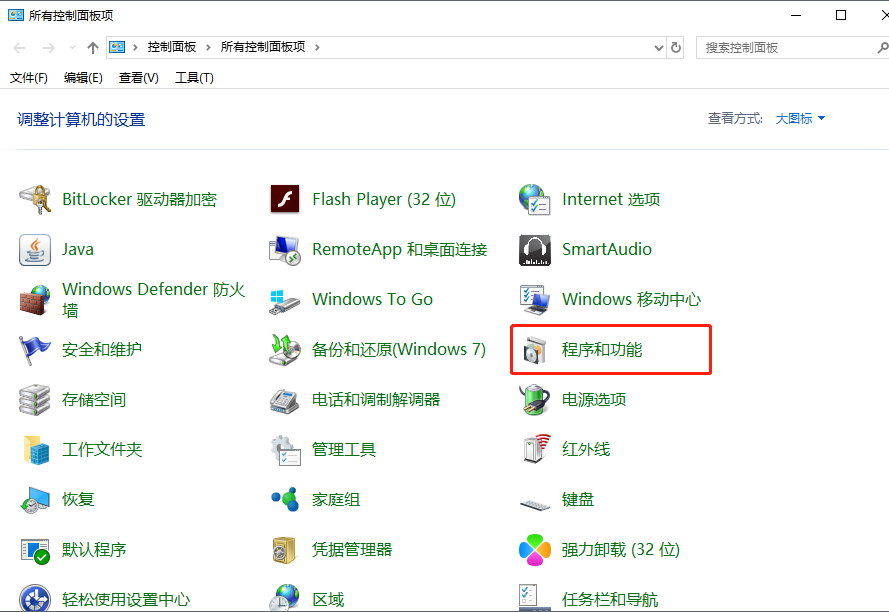Click the 程序和功能 icon
This screenshot has width=889, height=612.
535,350
